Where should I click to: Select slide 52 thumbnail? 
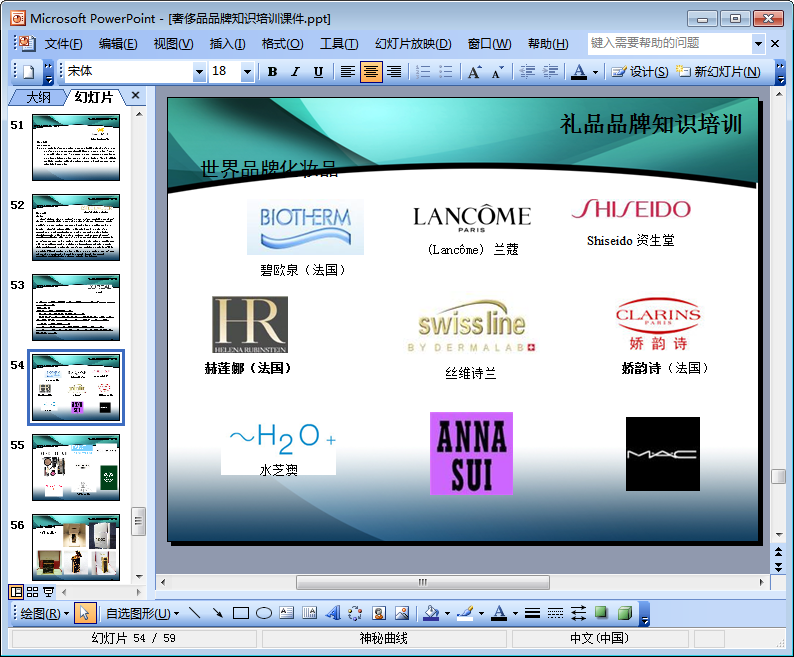pos(76,227)
